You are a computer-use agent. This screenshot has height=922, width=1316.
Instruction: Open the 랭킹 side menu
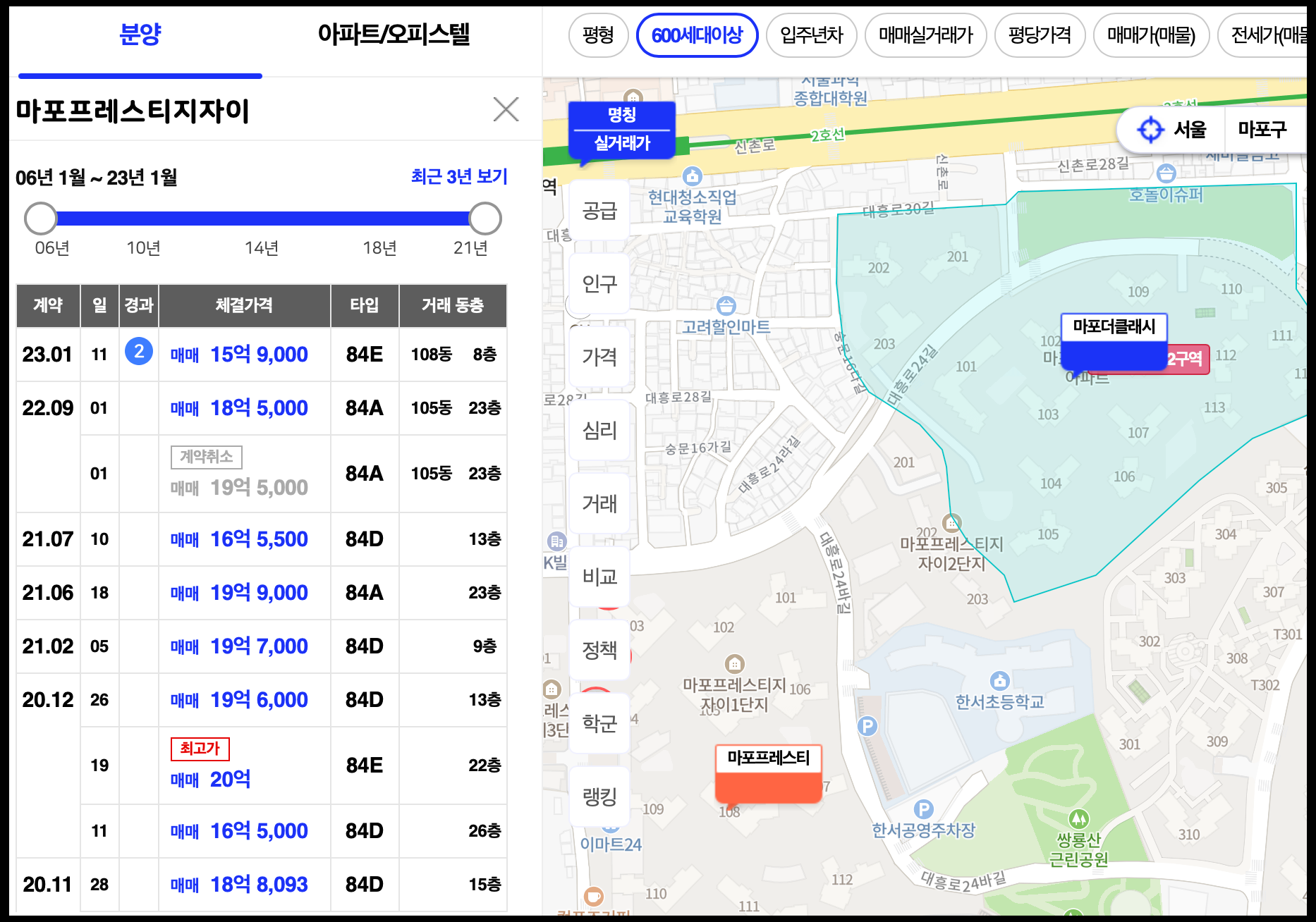click(599, 797)
